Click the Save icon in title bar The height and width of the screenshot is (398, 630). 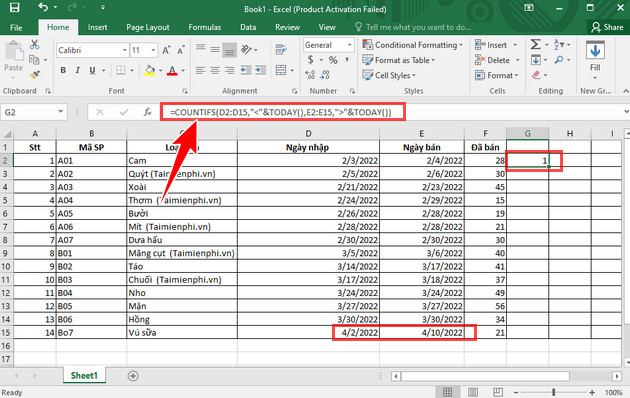pos(14,8)
